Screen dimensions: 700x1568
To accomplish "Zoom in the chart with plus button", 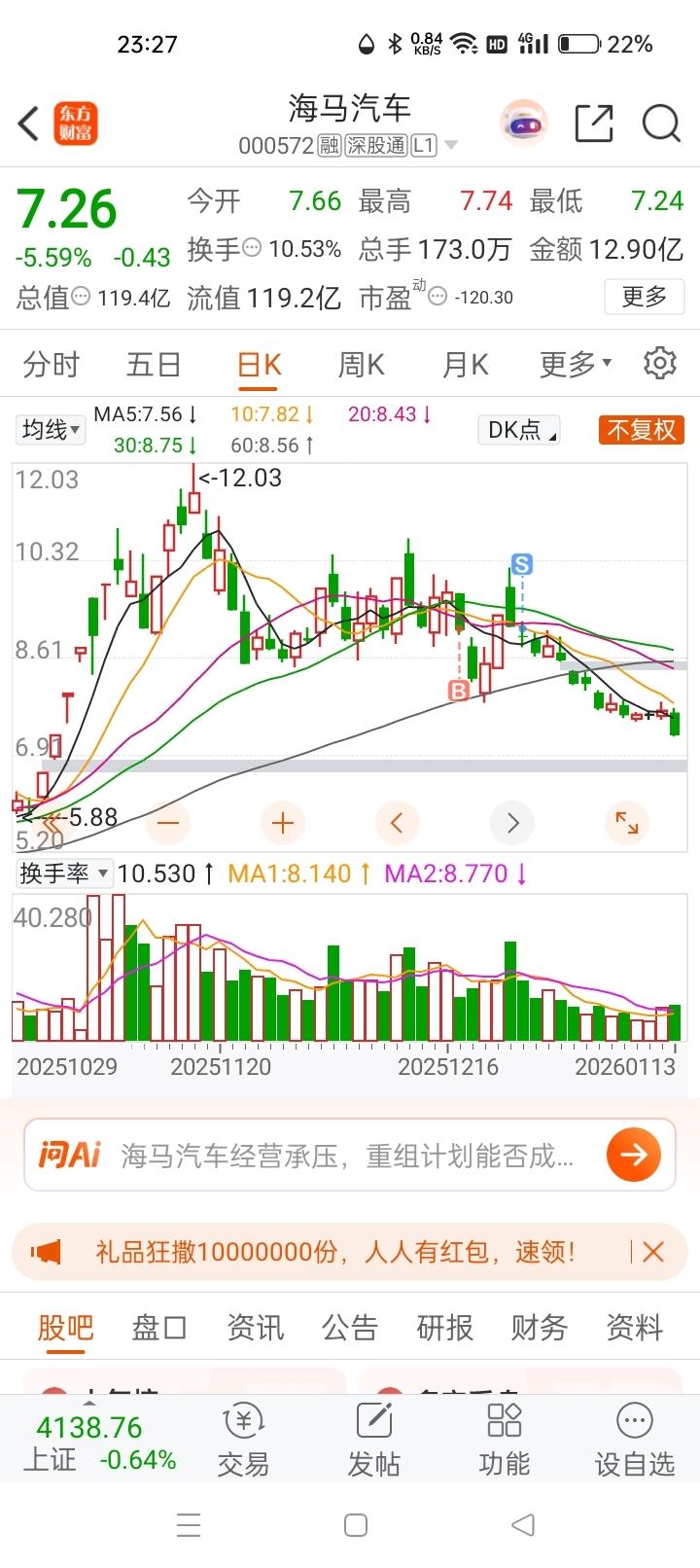I will pyautogui.click(x=283, y=823).
